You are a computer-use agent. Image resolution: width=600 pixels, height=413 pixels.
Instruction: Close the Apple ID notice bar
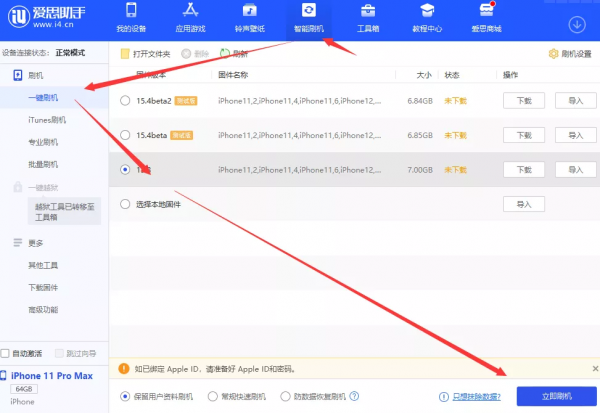click(x=595, y=369)
